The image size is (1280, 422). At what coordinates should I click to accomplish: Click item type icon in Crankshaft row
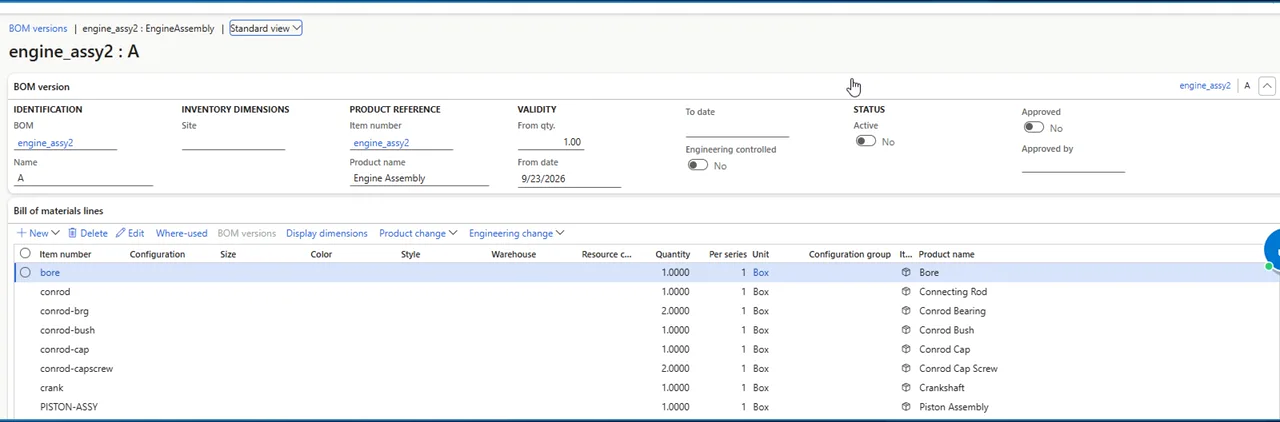[x=906, y=387]
